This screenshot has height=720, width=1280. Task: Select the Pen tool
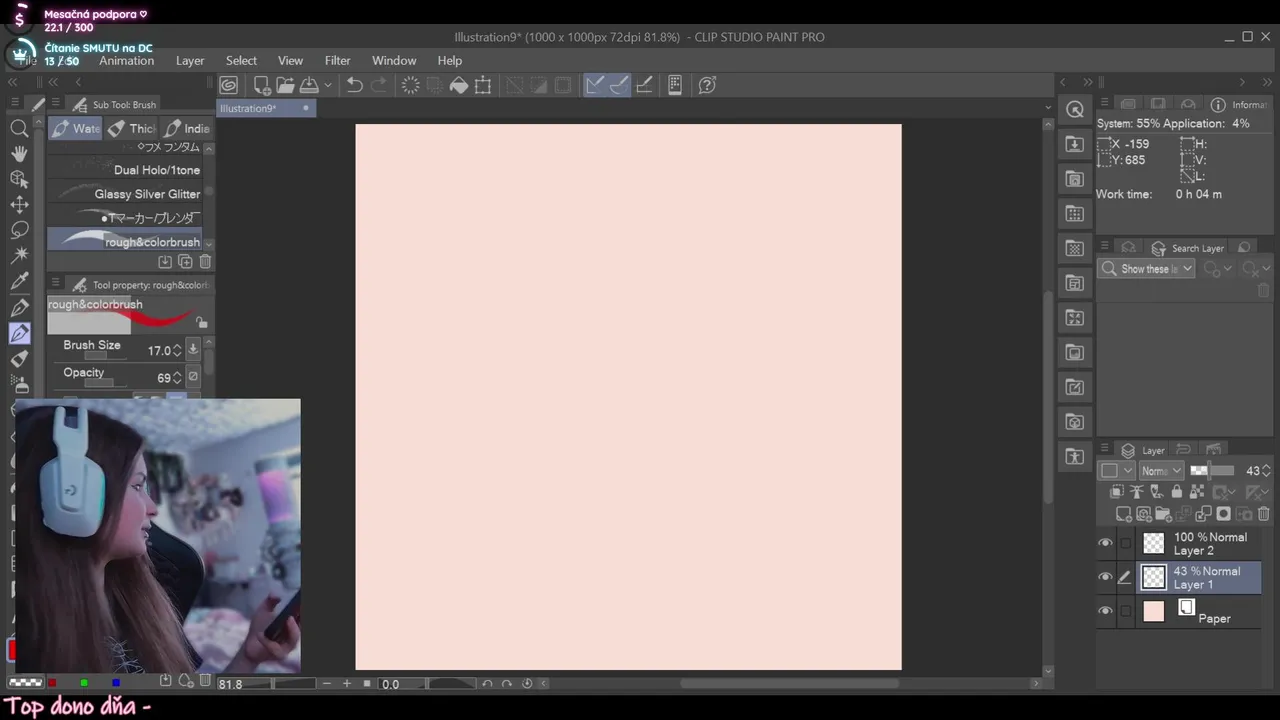[19, 308]
